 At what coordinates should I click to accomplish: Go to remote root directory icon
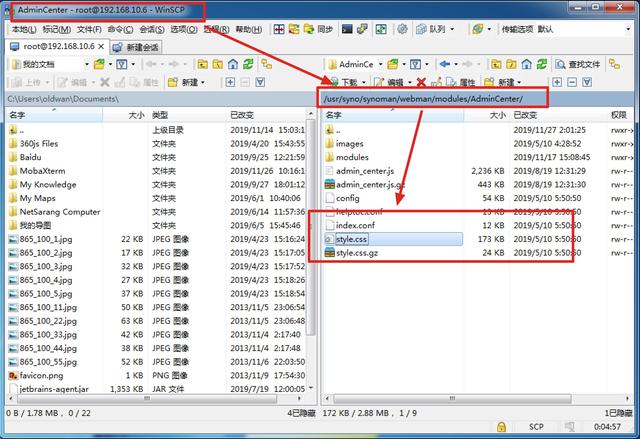tap(511, 64)
